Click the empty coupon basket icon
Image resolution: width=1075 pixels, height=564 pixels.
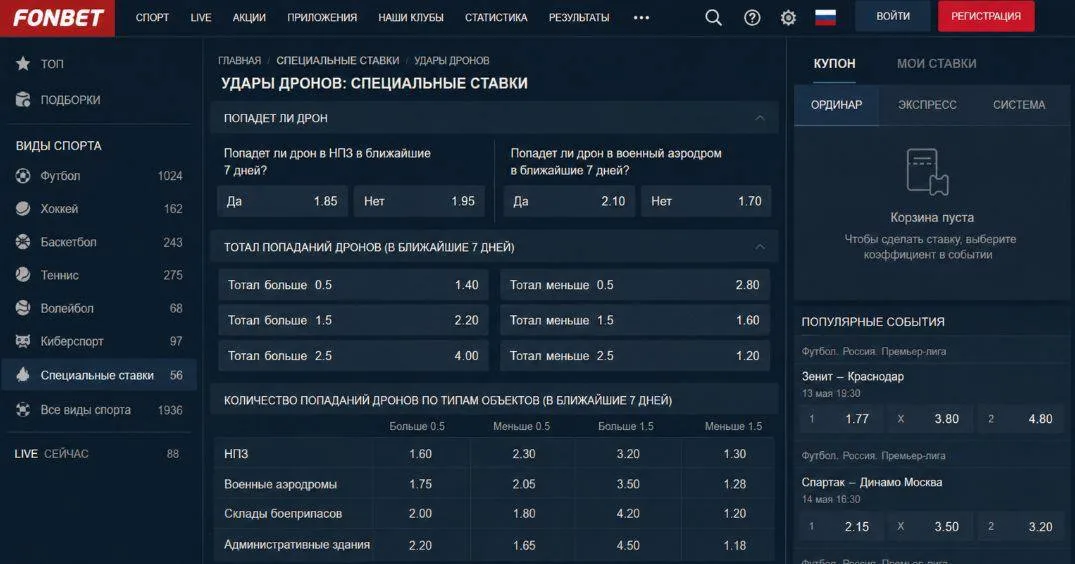click(x=927, y=172)
